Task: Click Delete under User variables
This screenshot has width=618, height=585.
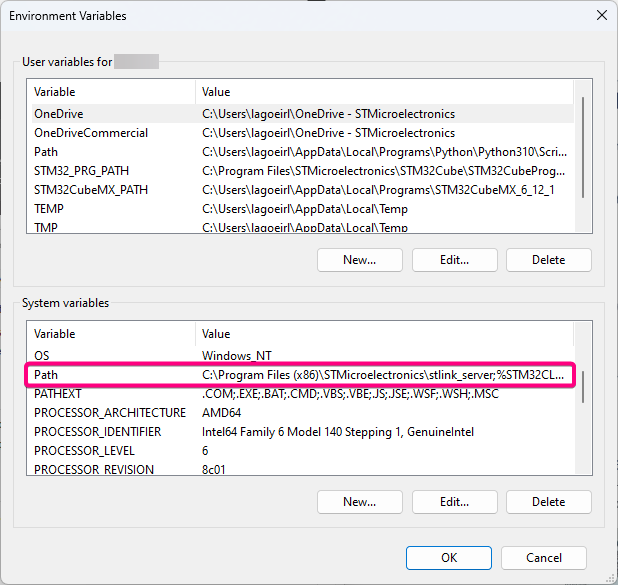Action: pos(548,260)
